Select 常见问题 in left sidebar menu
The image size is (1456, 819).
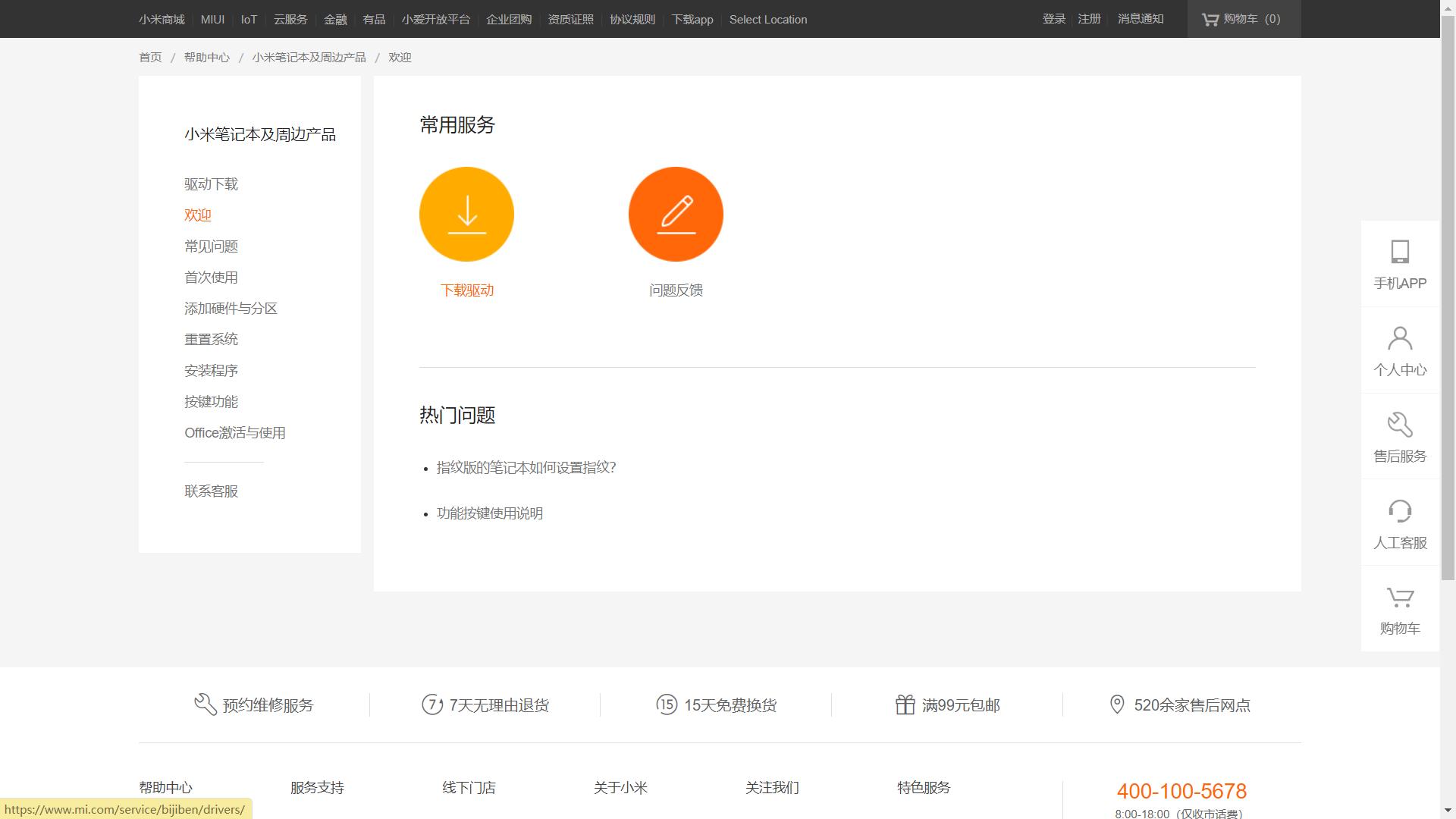[211, 246]
